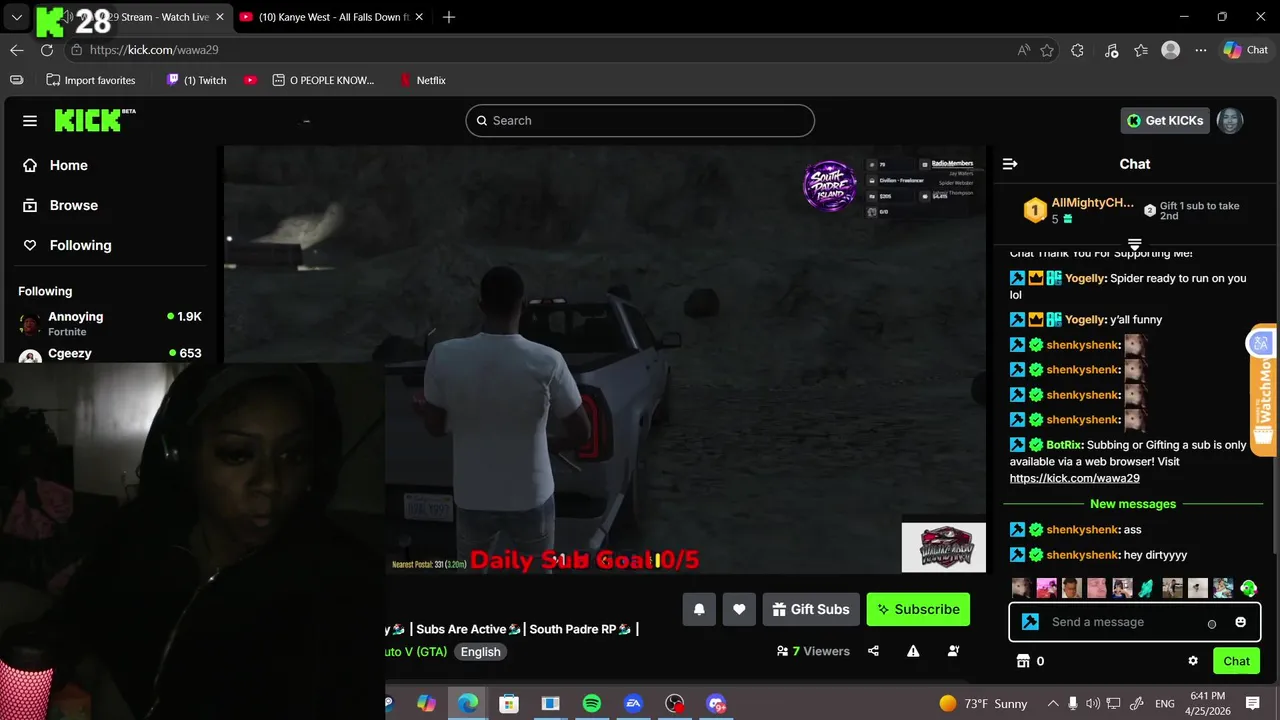Jump to New messages in chat

click(1133, 504)
